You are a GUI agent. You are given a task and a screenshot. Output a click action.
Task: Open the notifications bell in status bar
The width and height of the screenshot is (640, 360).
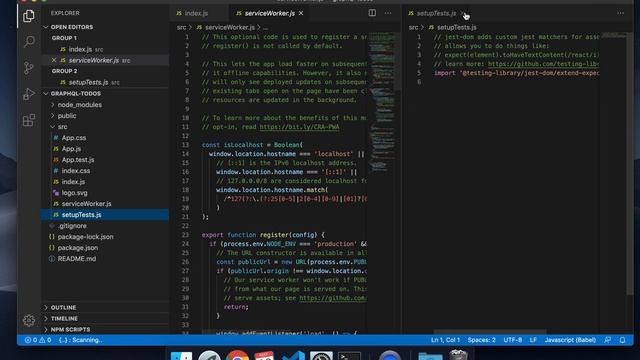pyautogui.click(x=622, y=340)
